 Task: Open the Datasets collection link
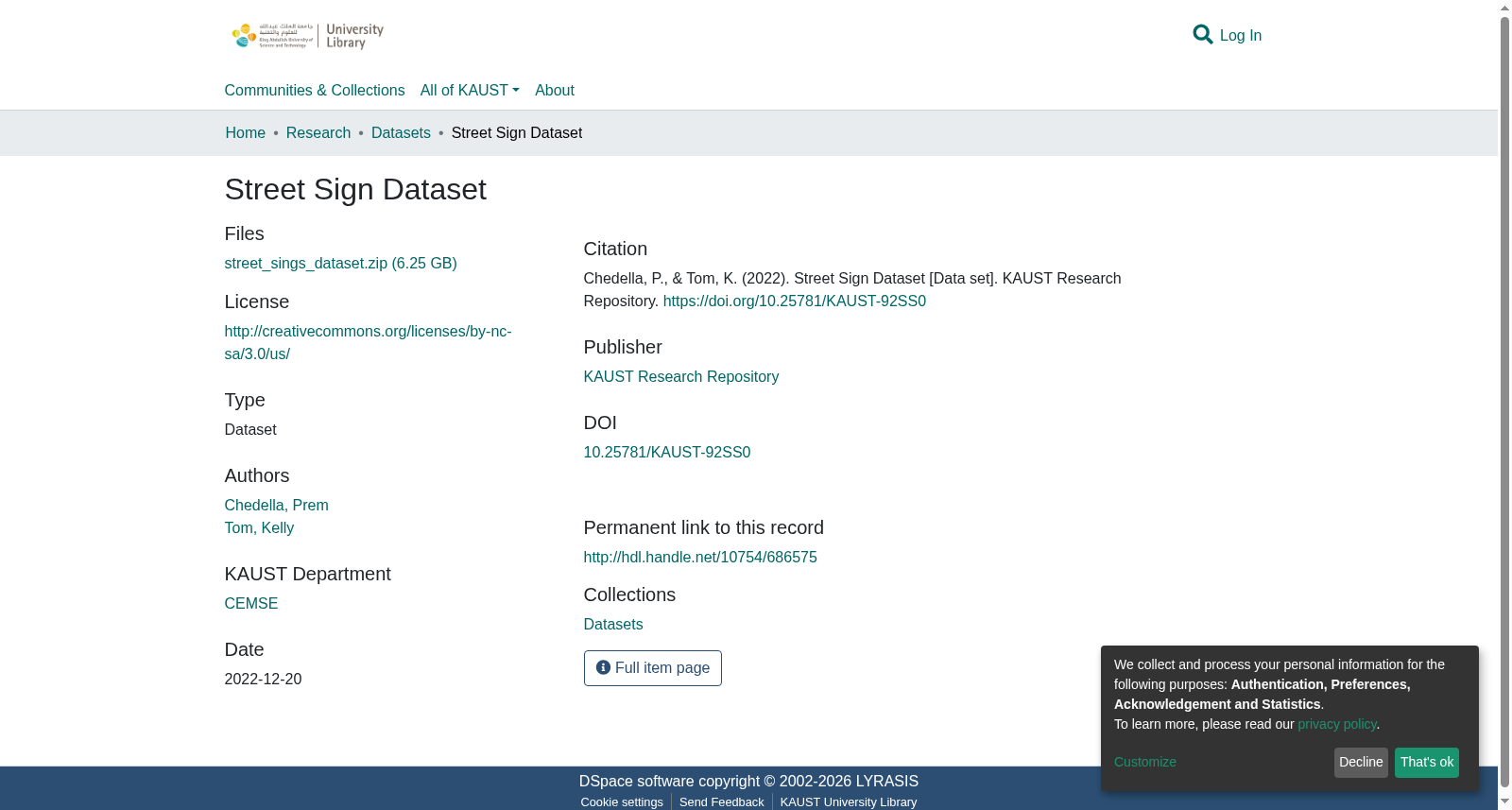(613, 625)
